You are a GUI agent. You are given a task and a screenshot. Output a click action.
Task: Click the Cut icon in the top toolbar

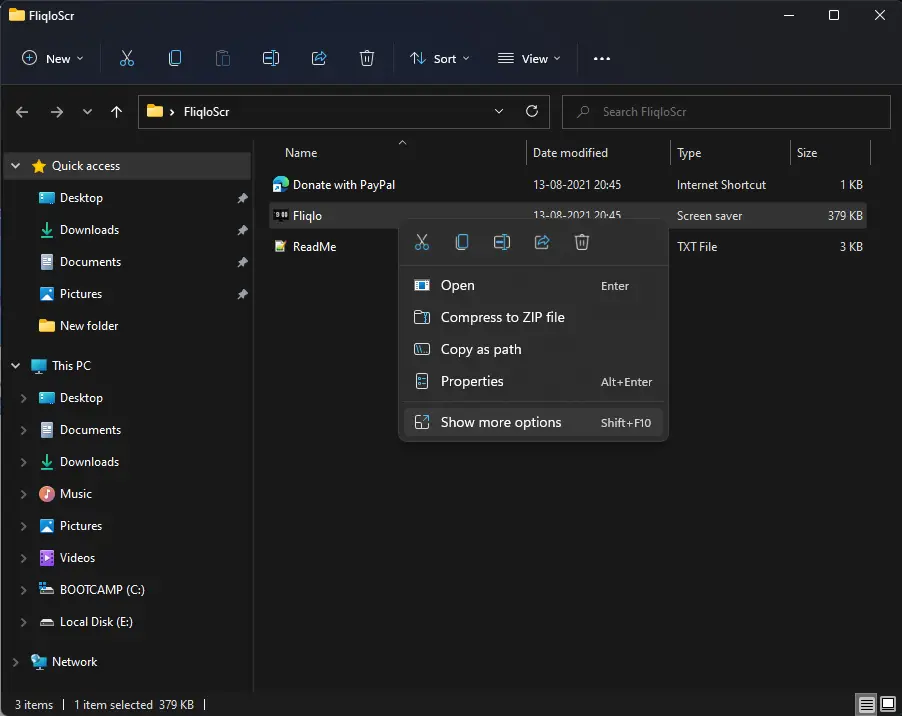click(x=127, y=59)
